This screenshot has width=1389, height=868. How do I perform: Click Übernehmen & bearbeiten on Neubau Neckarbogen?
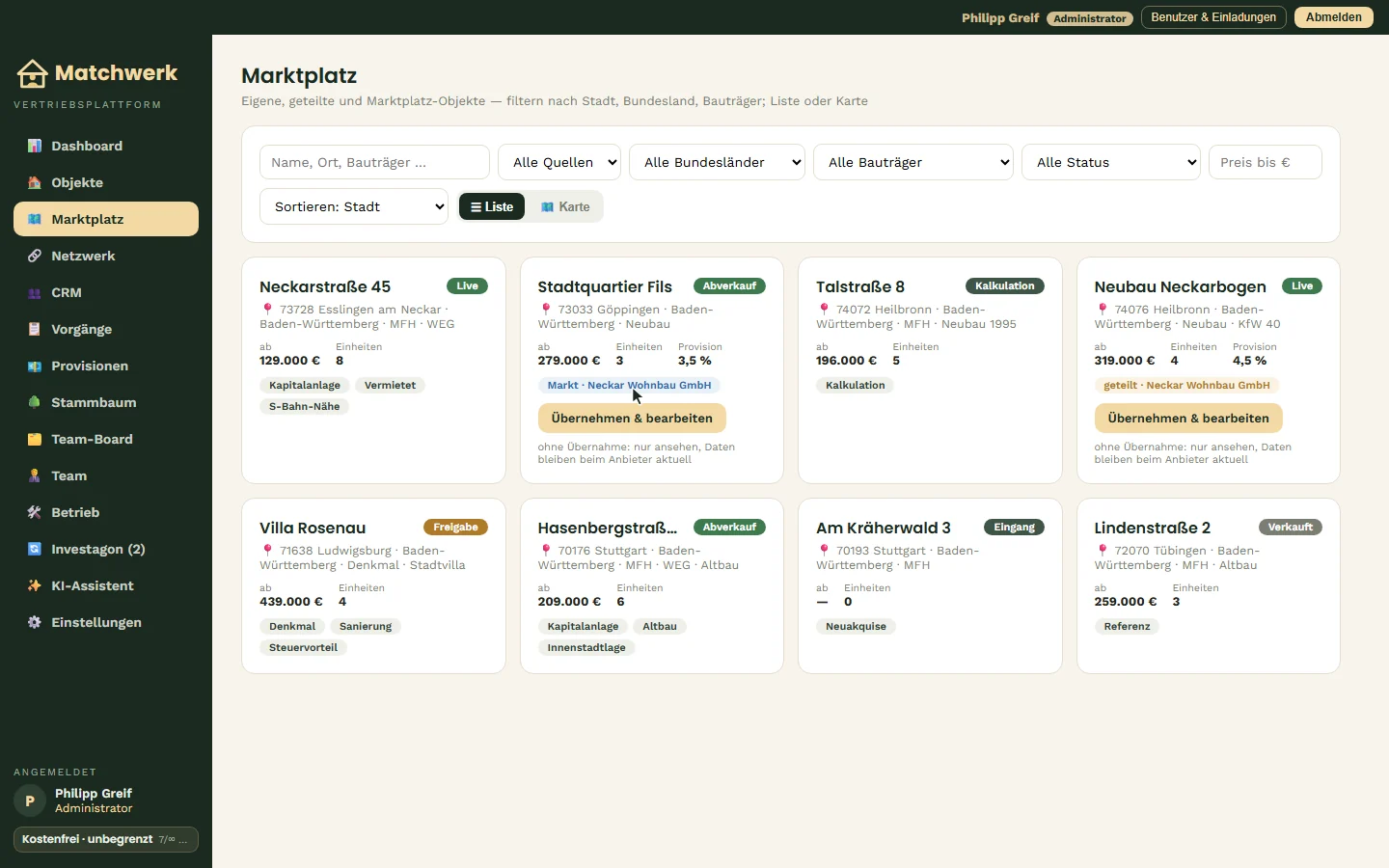[x=1188, y=418]
